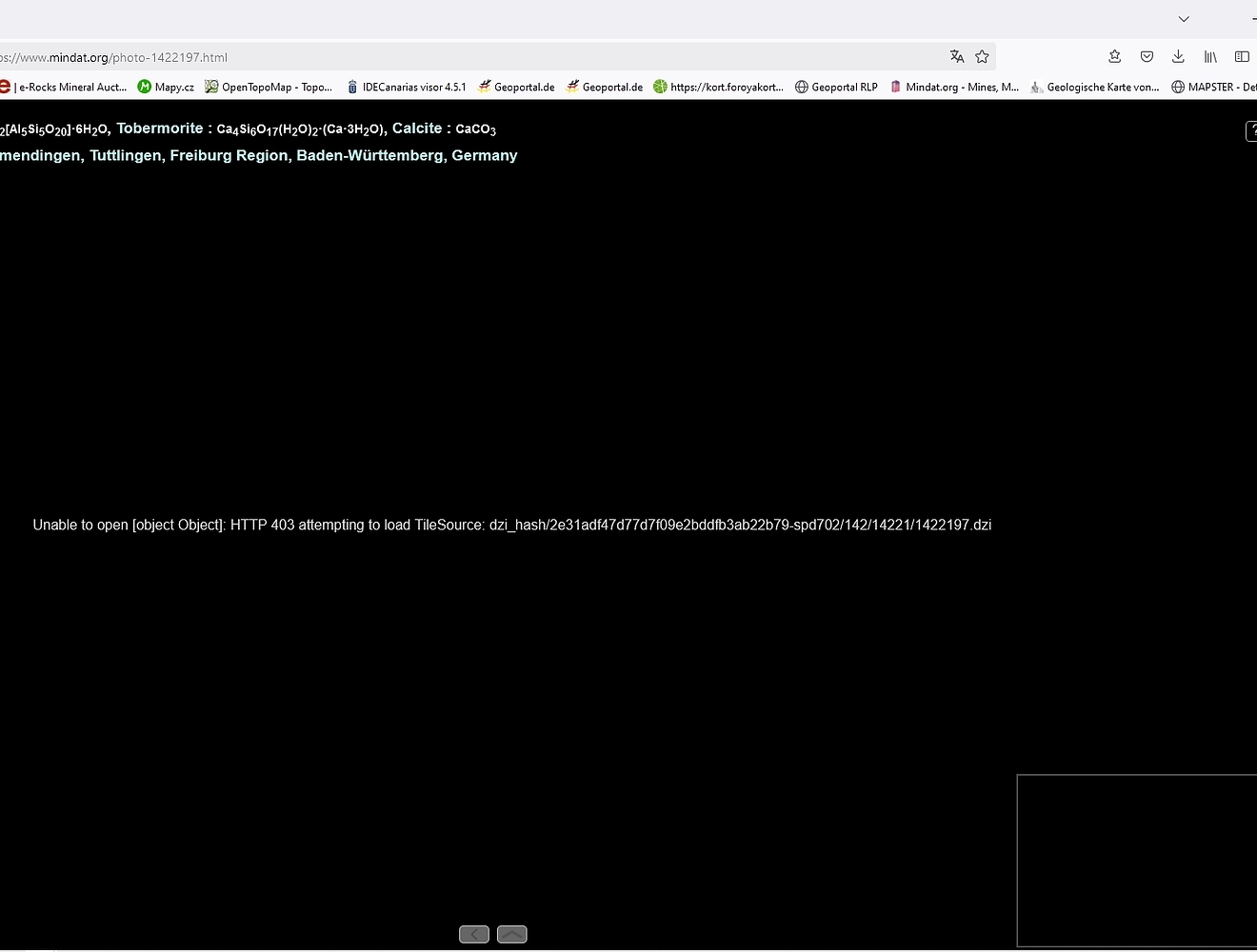Screen dimensions: 1257x952
Task: Open the Mapy.cz bookmark
Action: pos(166,87)
